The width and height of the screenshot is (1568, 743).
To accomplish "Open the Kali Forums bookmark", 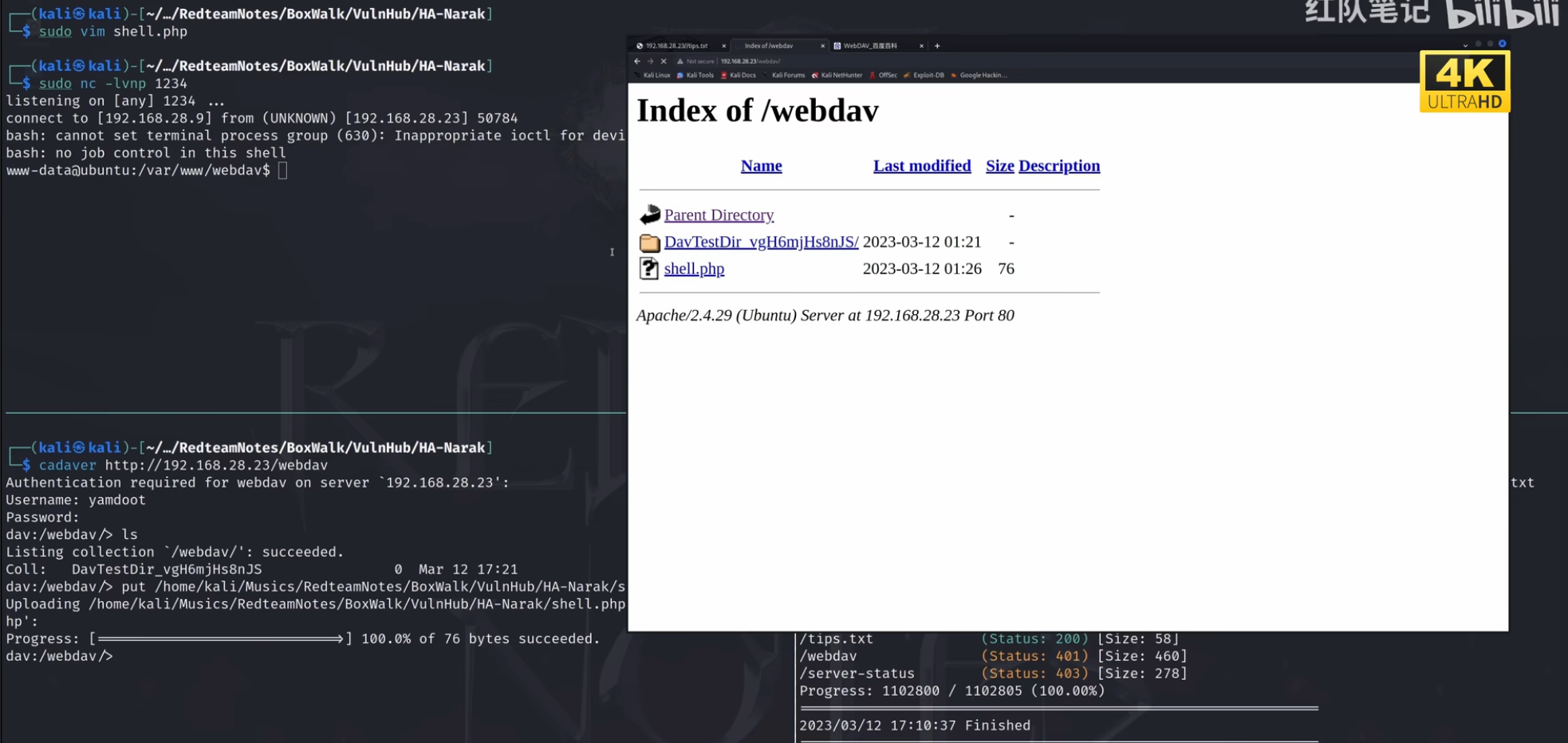I will tap(784, 75).
